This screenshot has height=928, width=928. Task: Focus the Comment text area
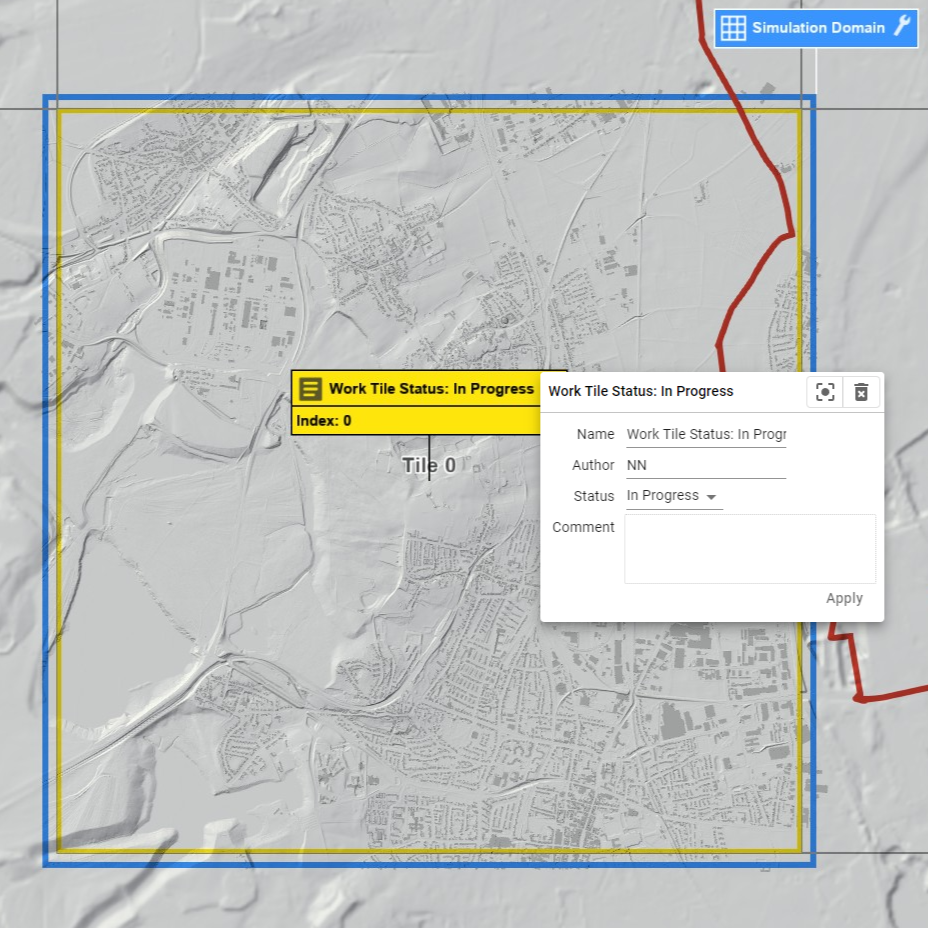coord(749,548)
